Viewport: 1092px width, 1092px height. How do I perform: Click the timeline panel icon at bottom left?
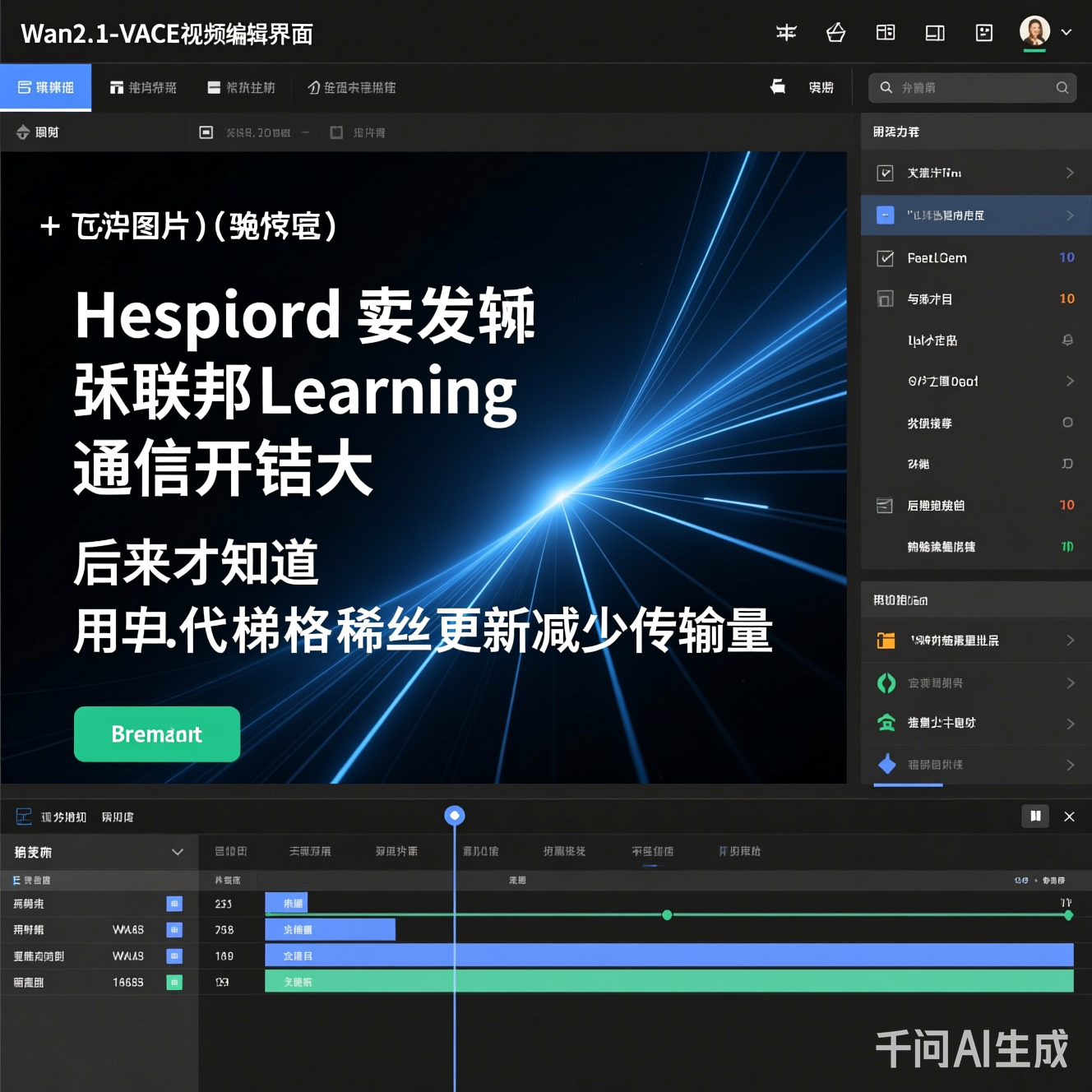coord(24,817)
